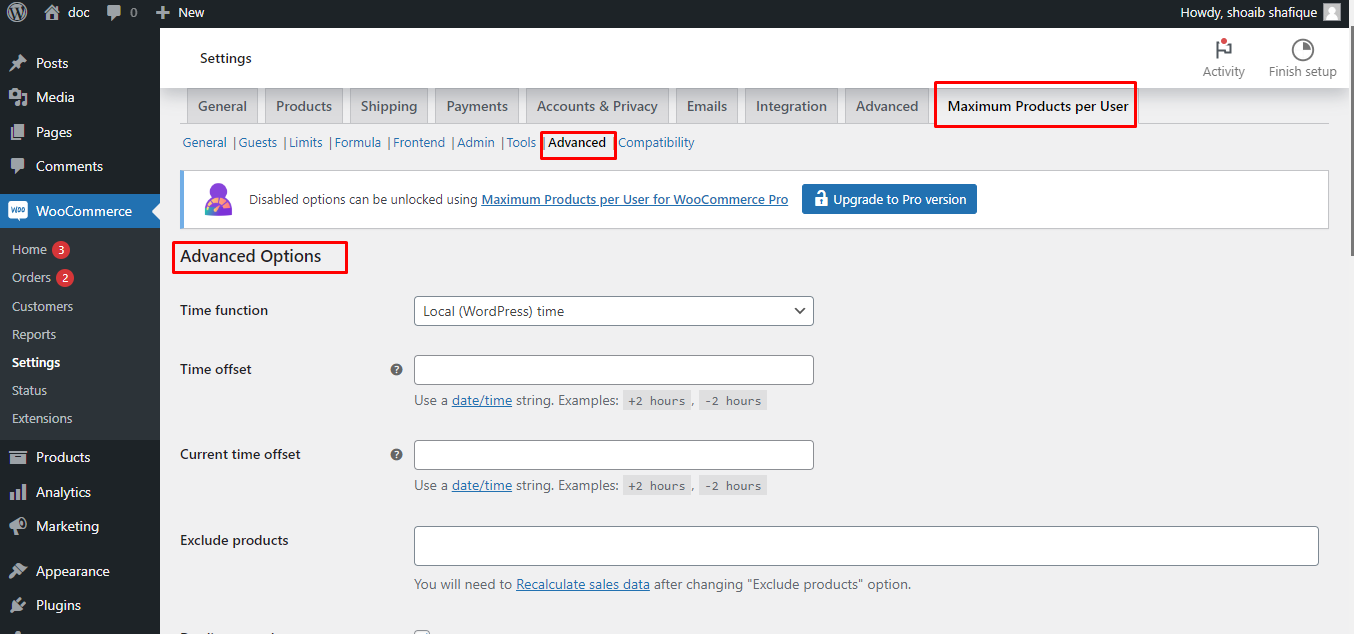Select Maximum Products per User tab
The width and height of the screenshot is (1354, 634).
tap(1038, 106)
